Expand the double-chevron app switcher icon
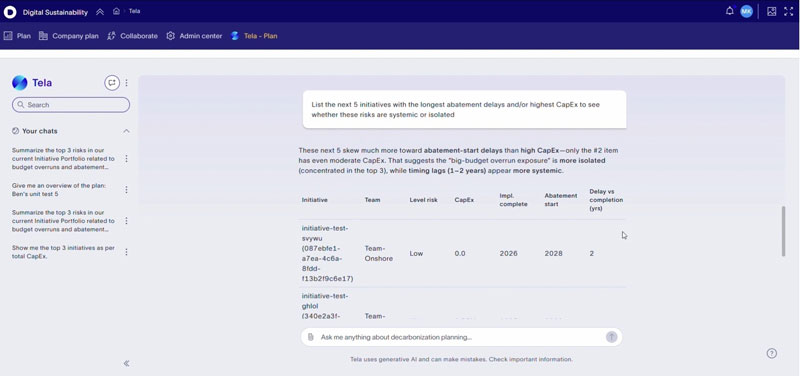The image size is (800, 376). (100, 12)
